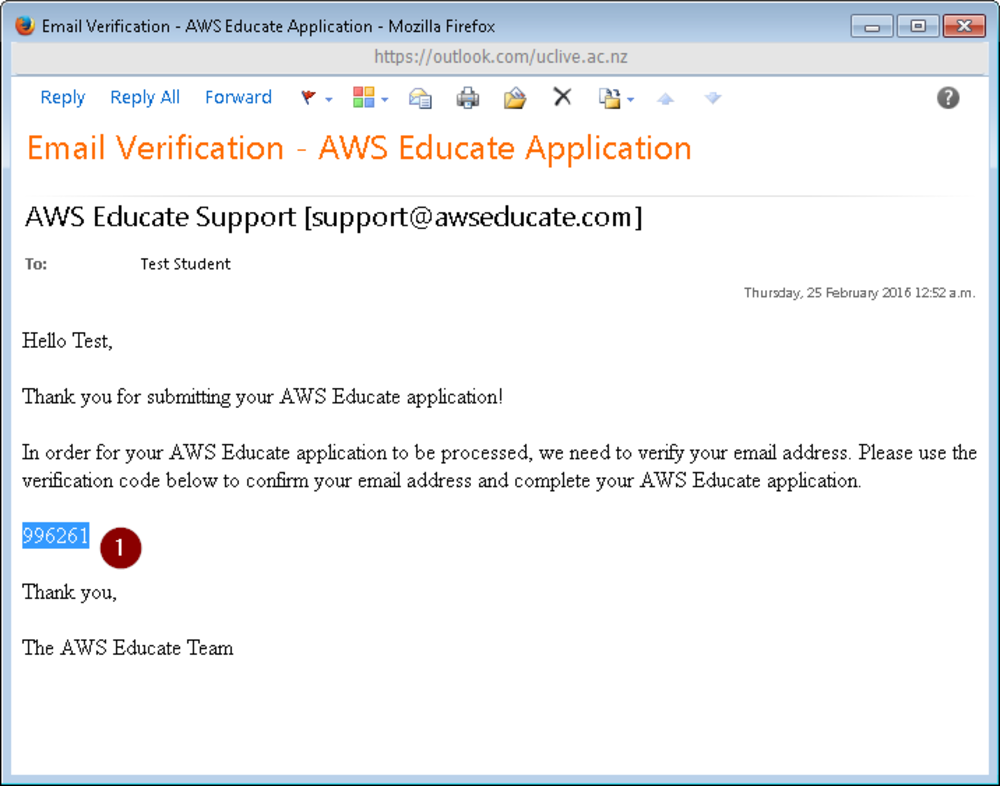Click the email subject heading
Screen dimensions: 1000x786
tap(359, 149)
